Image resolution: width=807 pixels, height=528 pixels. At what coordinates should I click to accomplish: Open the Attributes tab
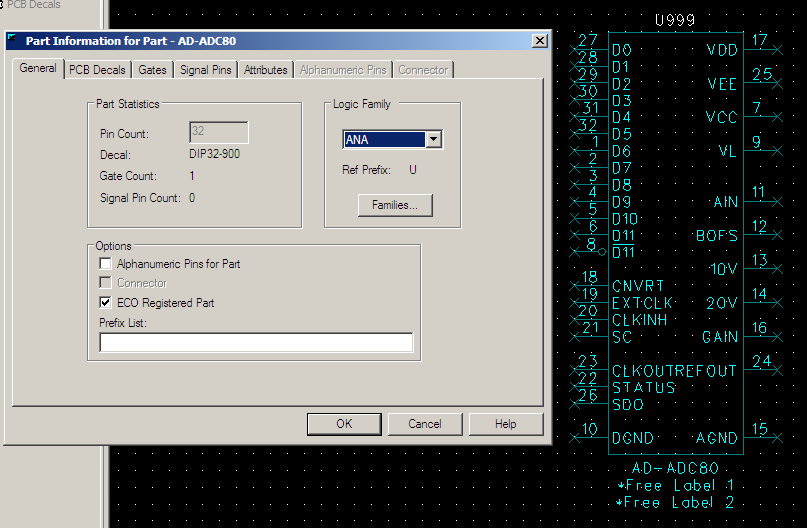pos(266,70)
